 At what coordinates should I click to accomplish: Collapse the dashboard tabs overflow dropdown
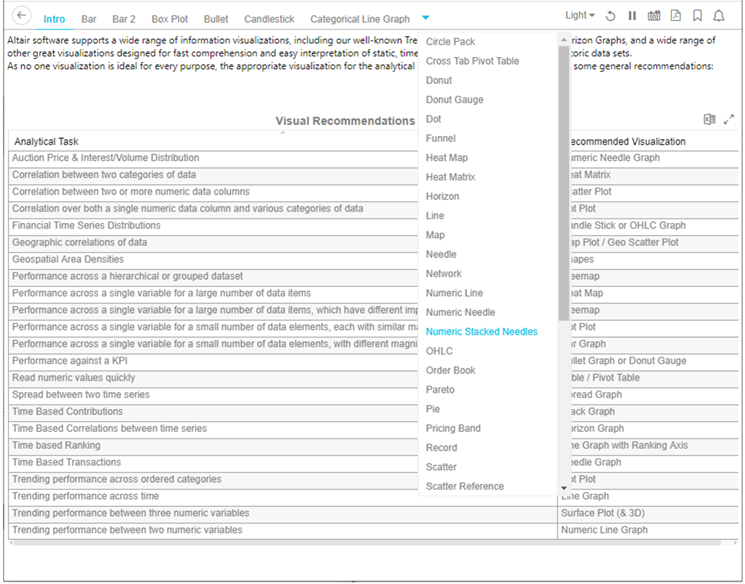click(x=426, y=18)
